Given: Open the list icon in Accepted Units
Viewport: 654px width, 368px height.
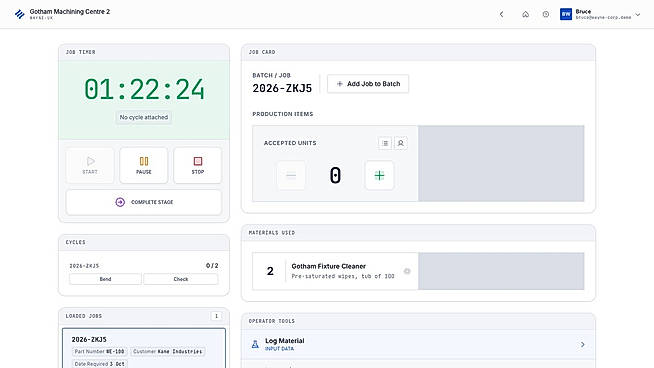Looking at the screenshot, I should pyautogui.click(x=385, y=143).
